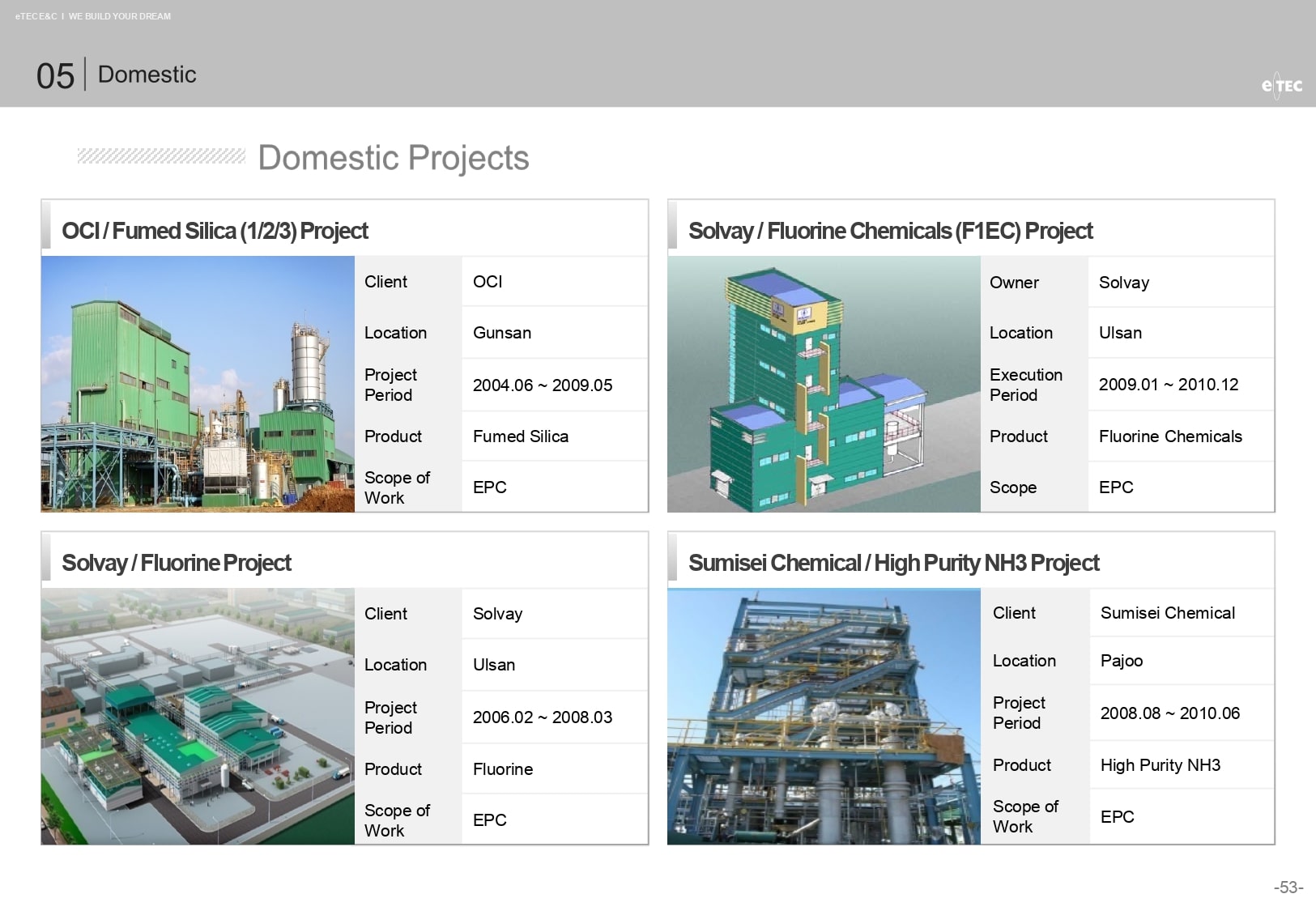Select EPC in the F1EC project table
Viewport: 1316px width, 911px height.
click(x=1116, y=487)
